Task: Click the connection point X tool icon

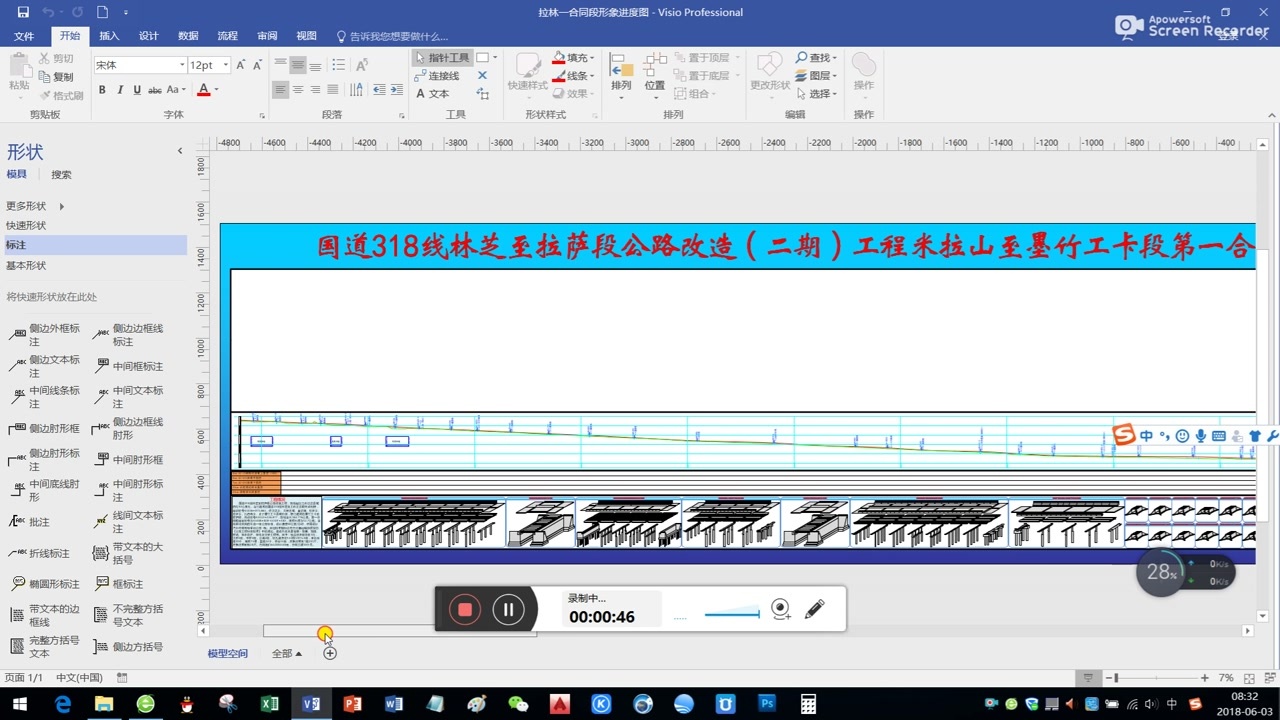Action: [482, 76]
